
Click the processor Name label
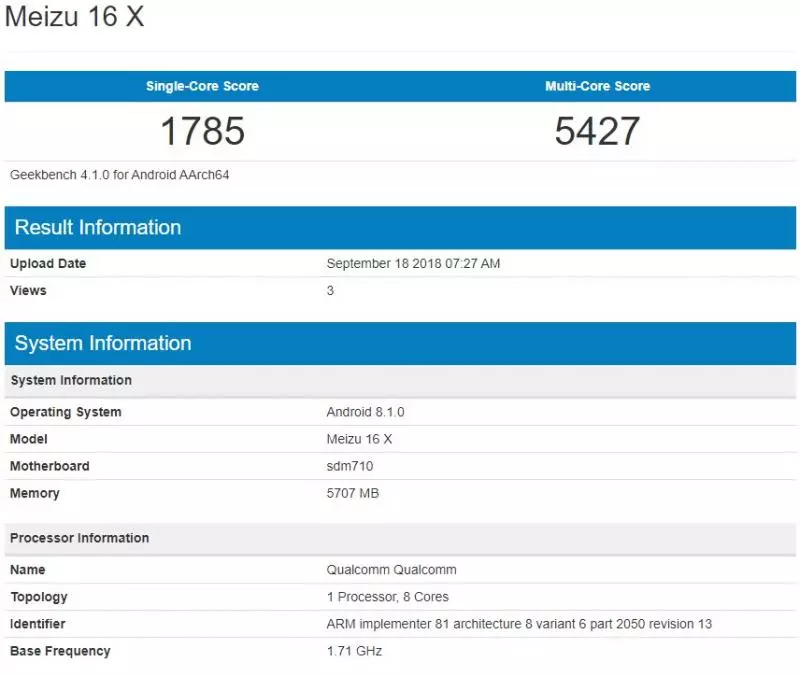click(28, 570)
